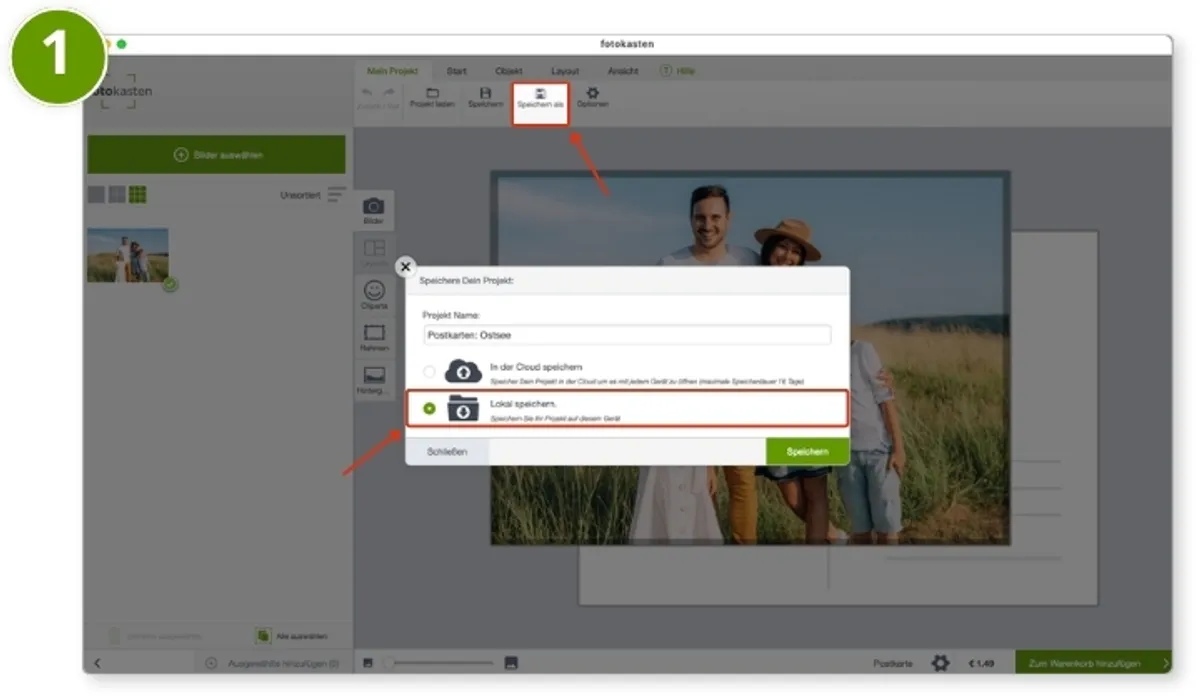Close the save dialog with X
This screenshot has height=700, width=1200.
(x=405, y=267)
